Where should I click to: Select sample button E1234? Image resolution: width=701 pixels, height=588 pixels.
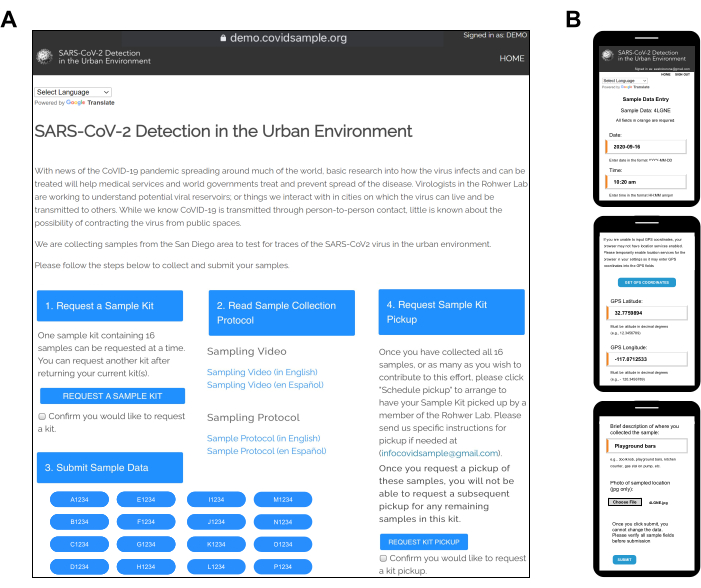click(146, 499)
